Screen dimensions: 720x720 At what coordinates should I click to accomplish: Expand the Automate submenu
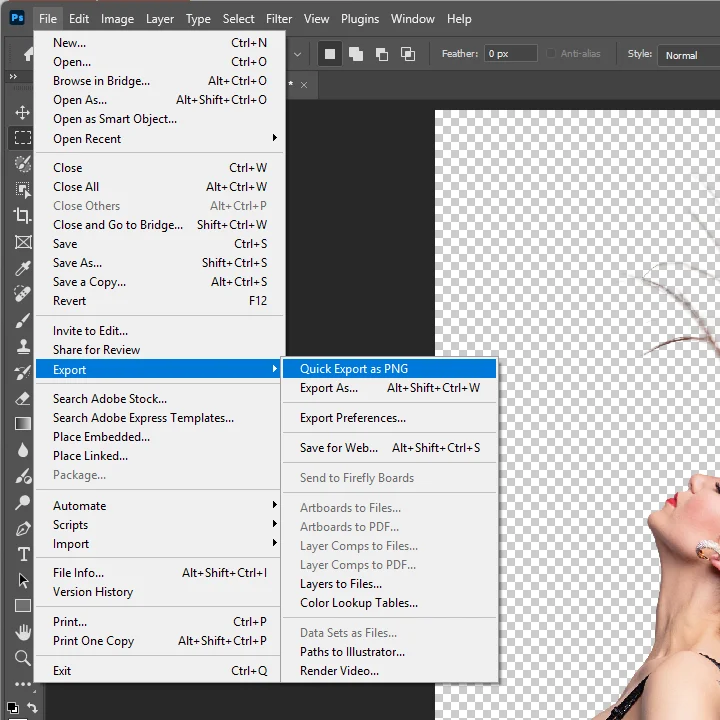(x=160, y=506)
